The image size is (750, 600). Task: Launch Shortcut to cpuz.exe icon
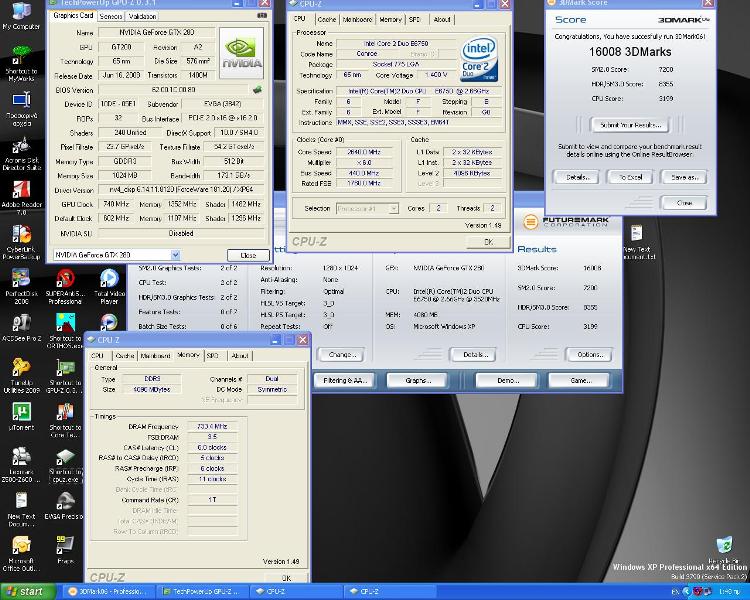pyautogui.click(x=65, y=466)
